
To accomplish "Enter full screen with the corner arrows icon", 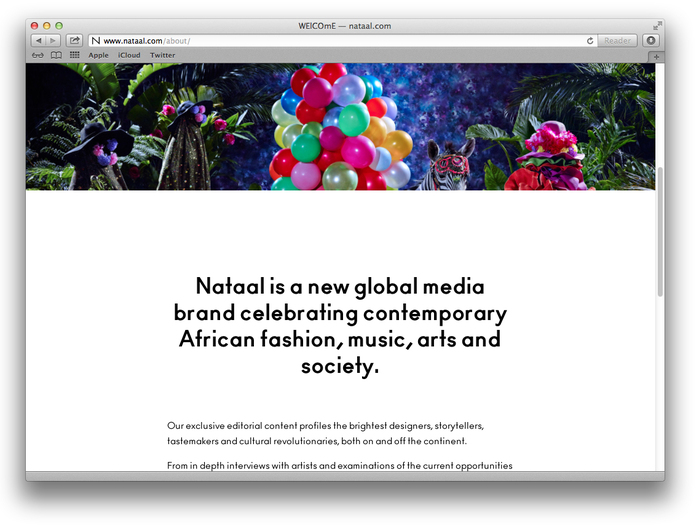I will (x=658, y=25).
